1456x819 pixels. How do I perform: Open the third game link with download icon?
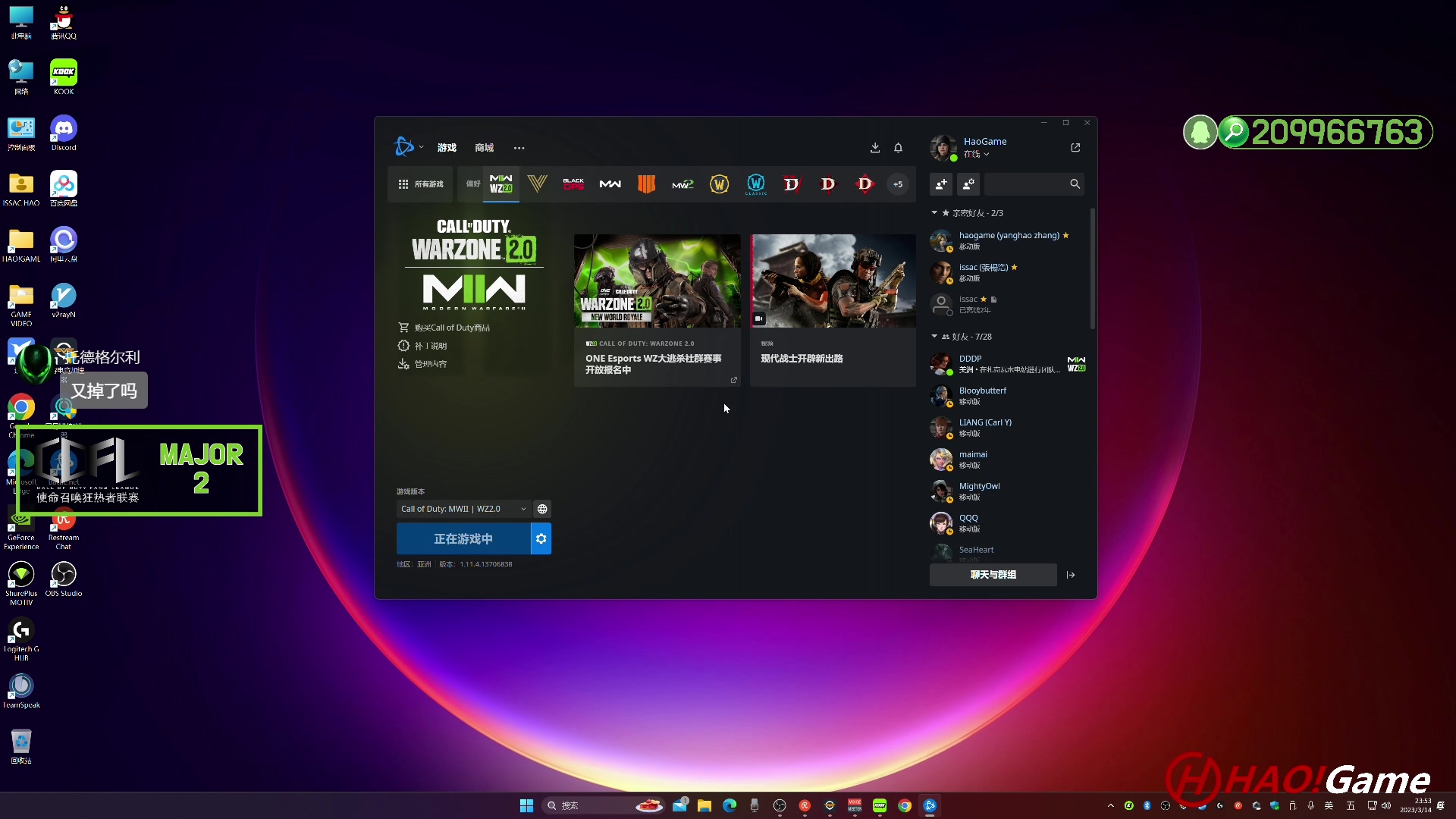click(422, 364)
